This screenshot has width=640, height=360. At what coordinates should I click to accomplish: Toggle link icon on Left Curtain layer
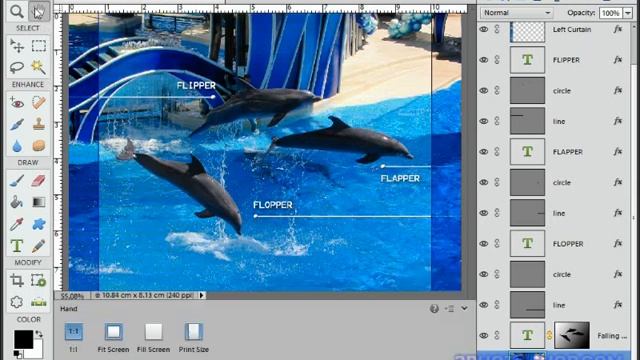click(x=497, y=29)
